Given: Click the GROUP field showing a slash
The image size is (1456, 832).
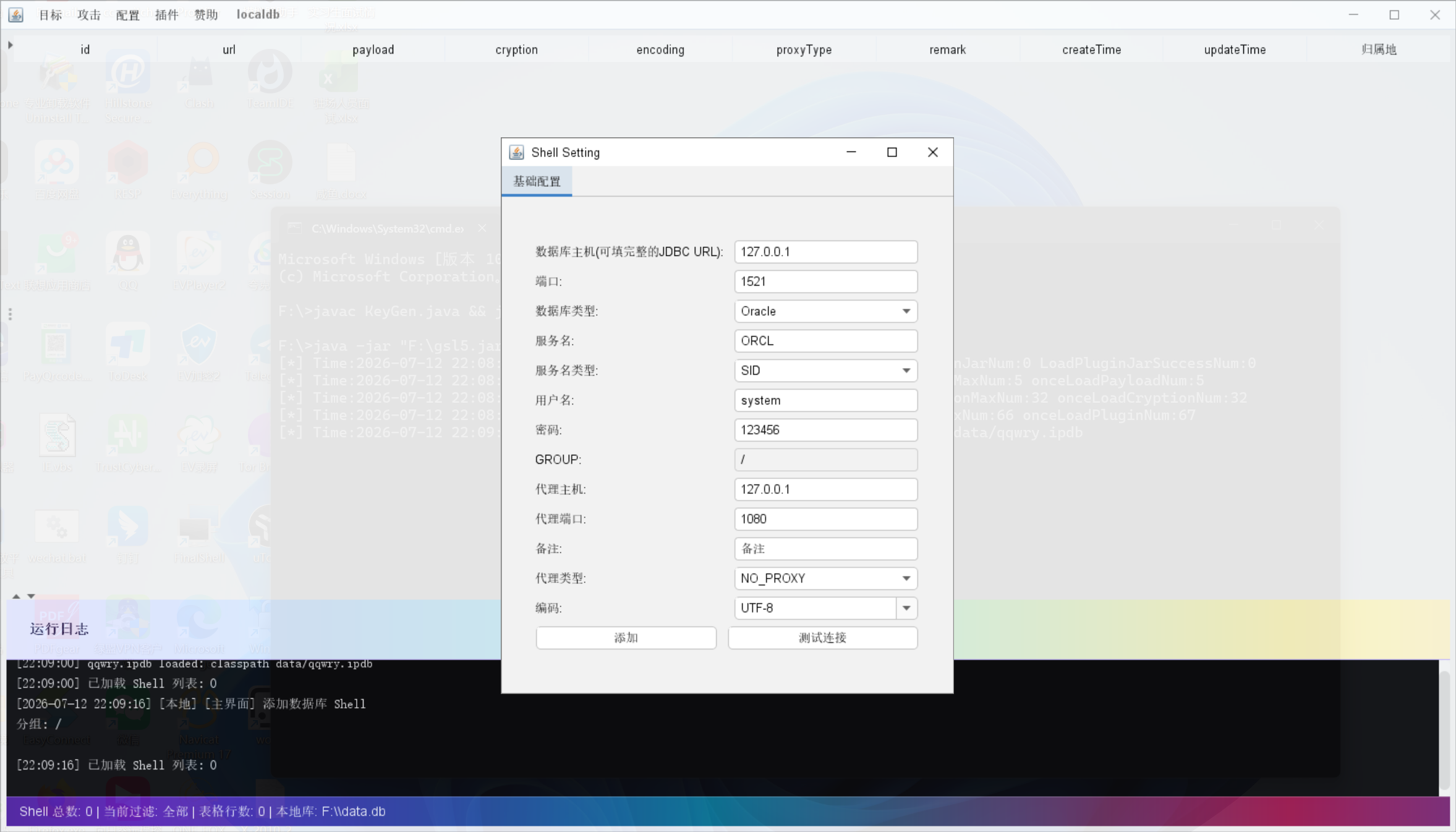Looking at the screenshot, I should pos(825,460).
